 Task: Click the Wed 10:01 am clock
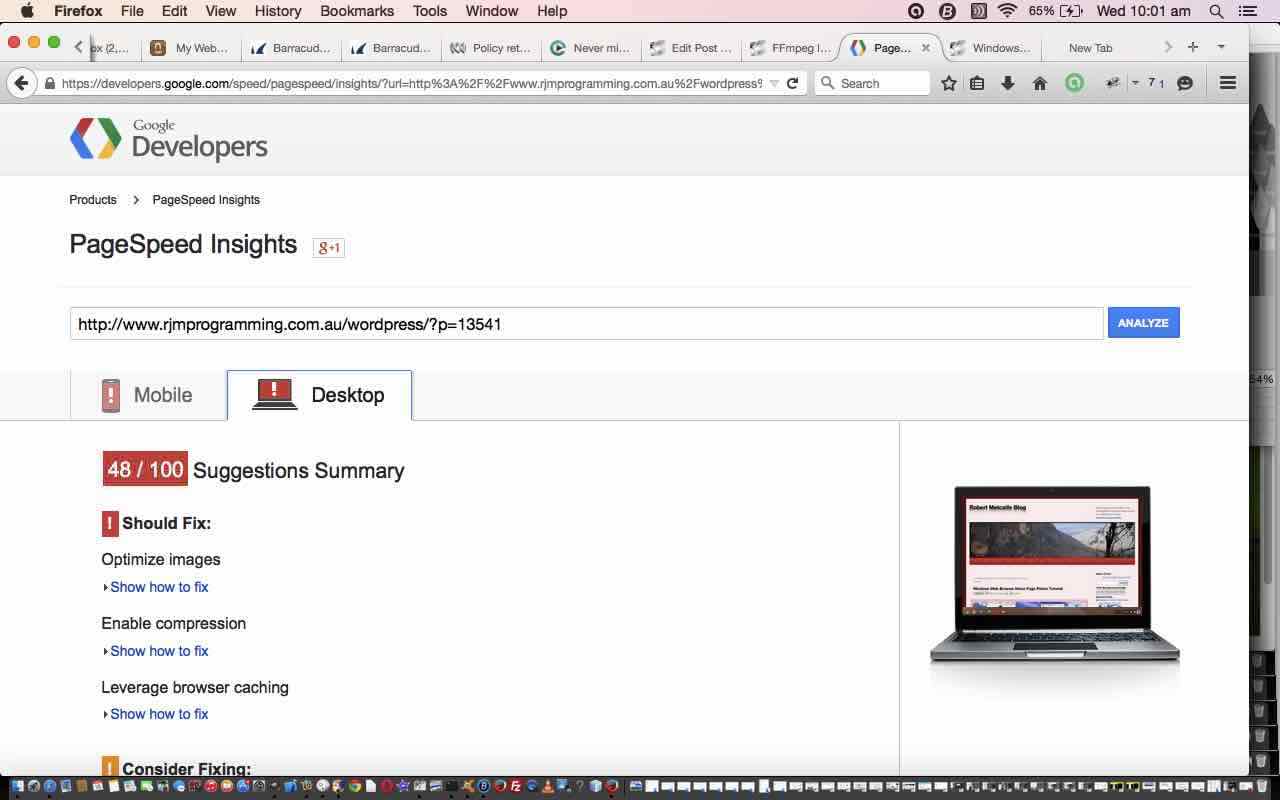click(1143, 11)
